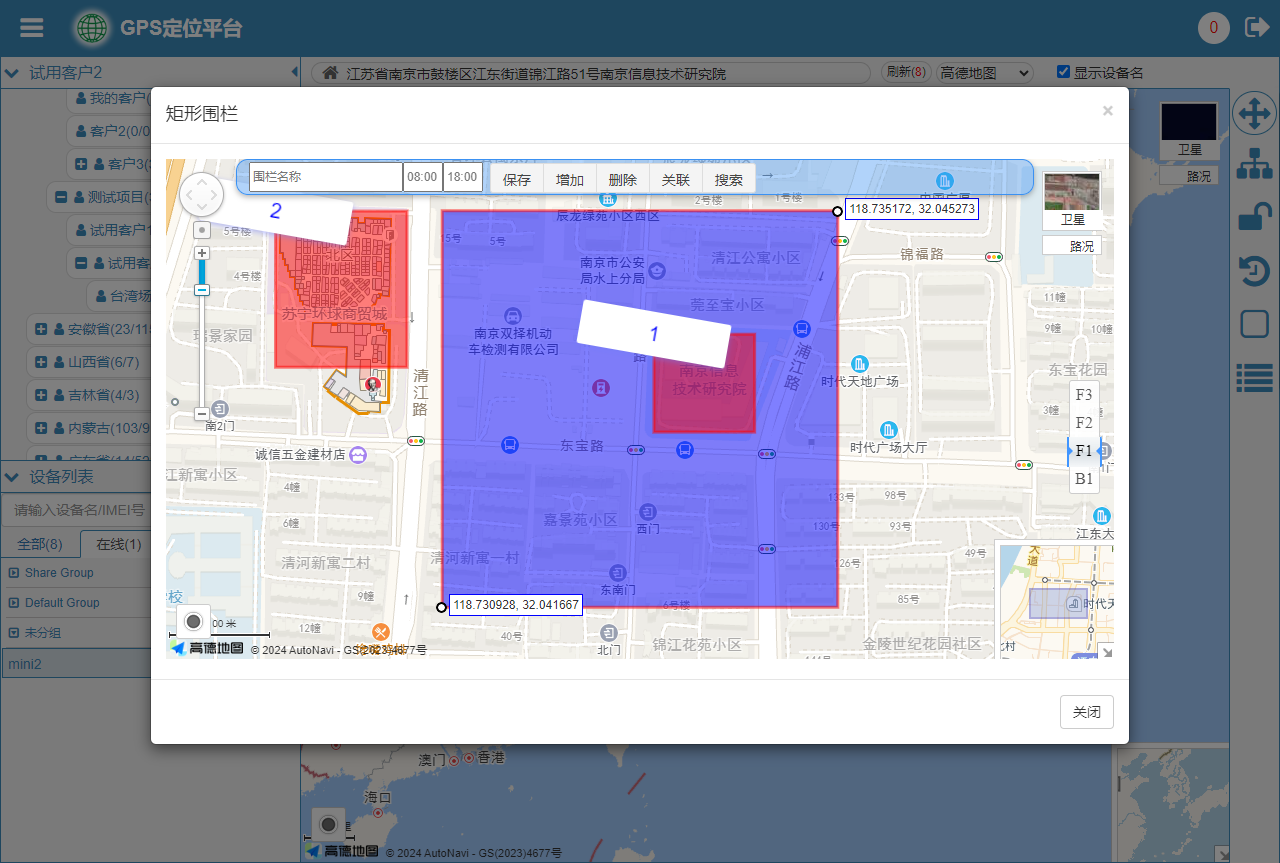The width and height of the screenshot is (1280, 863).
Task: Click the 关闭 button at the dialog bottom
Action: pyautogui.click(x=1087, y=712)
